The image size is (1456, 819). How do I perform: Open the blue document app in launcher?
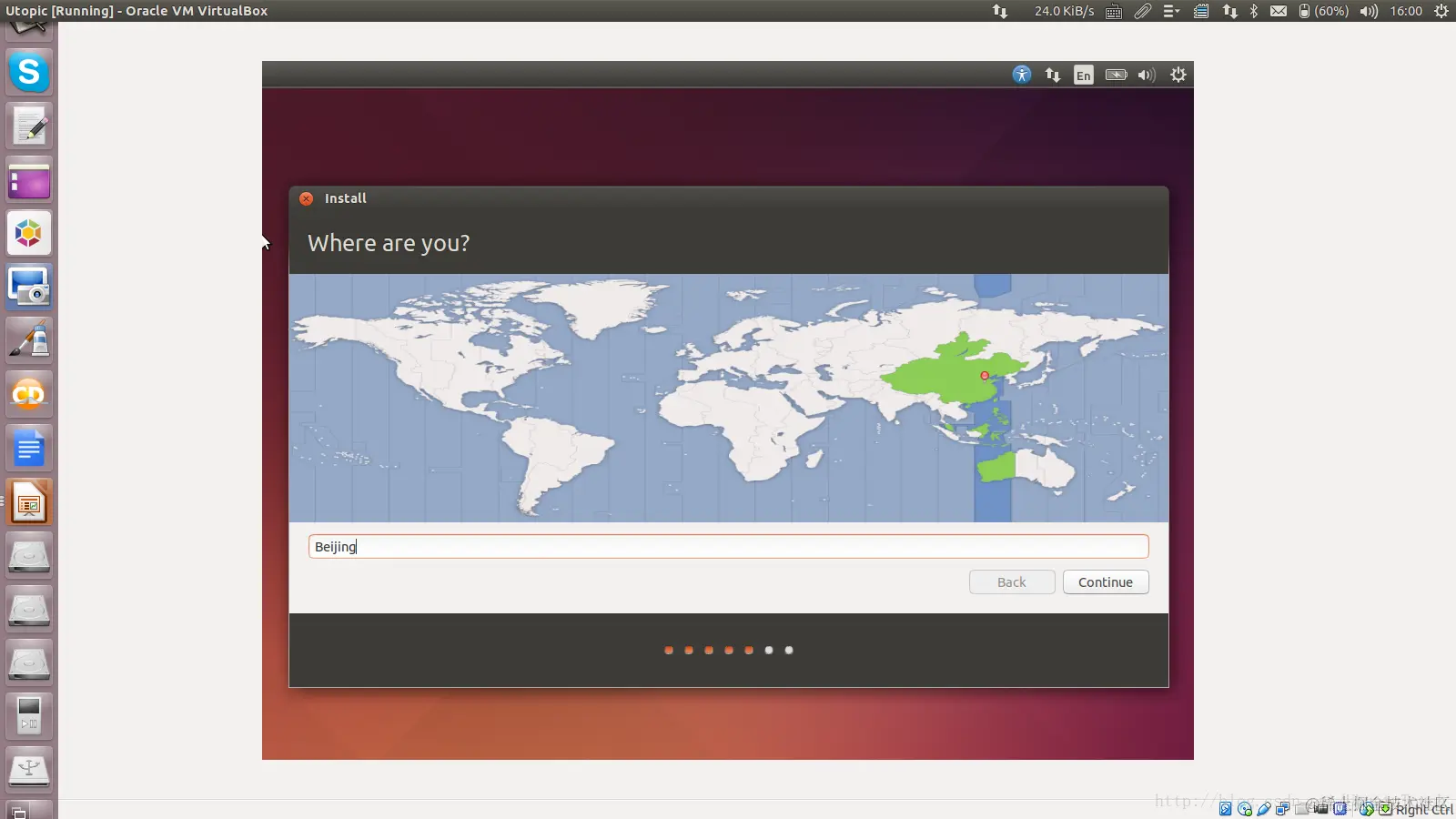coord(29,449)
